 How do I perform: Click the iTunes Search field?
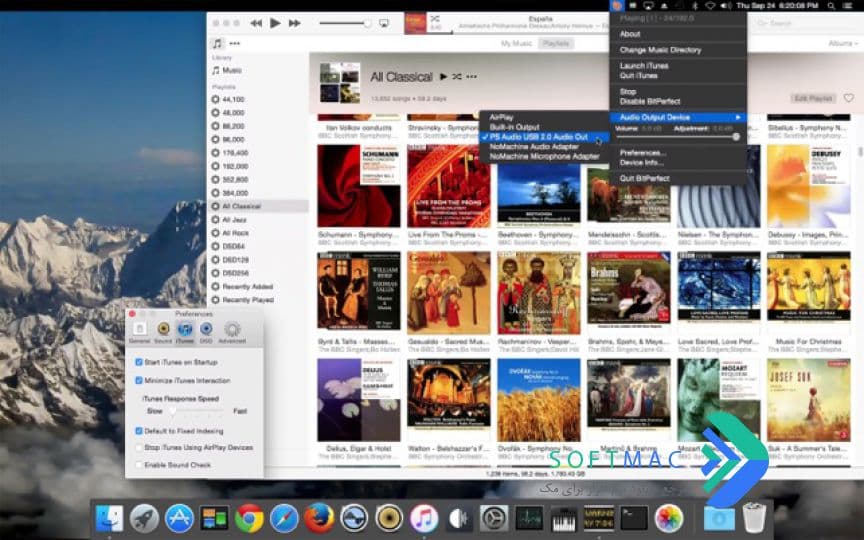pos(804,23)
